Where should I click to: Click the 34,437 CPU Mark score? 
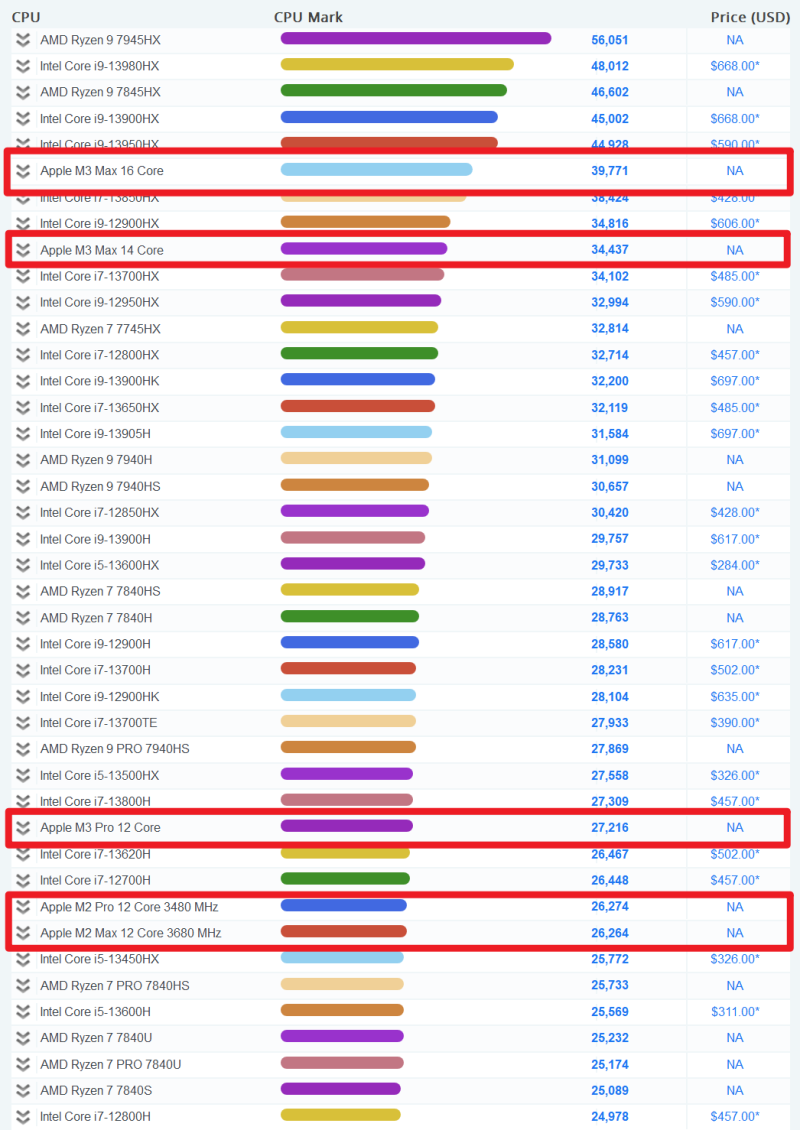pos(610,250)
